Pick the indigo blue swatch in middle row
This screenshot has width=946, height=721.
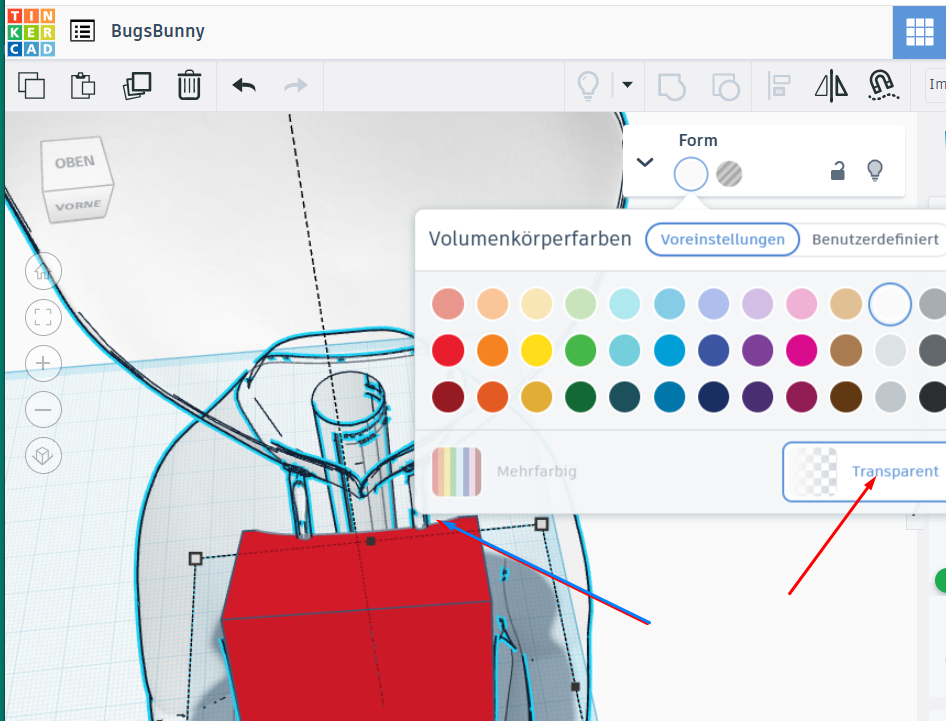coord(713,351)
